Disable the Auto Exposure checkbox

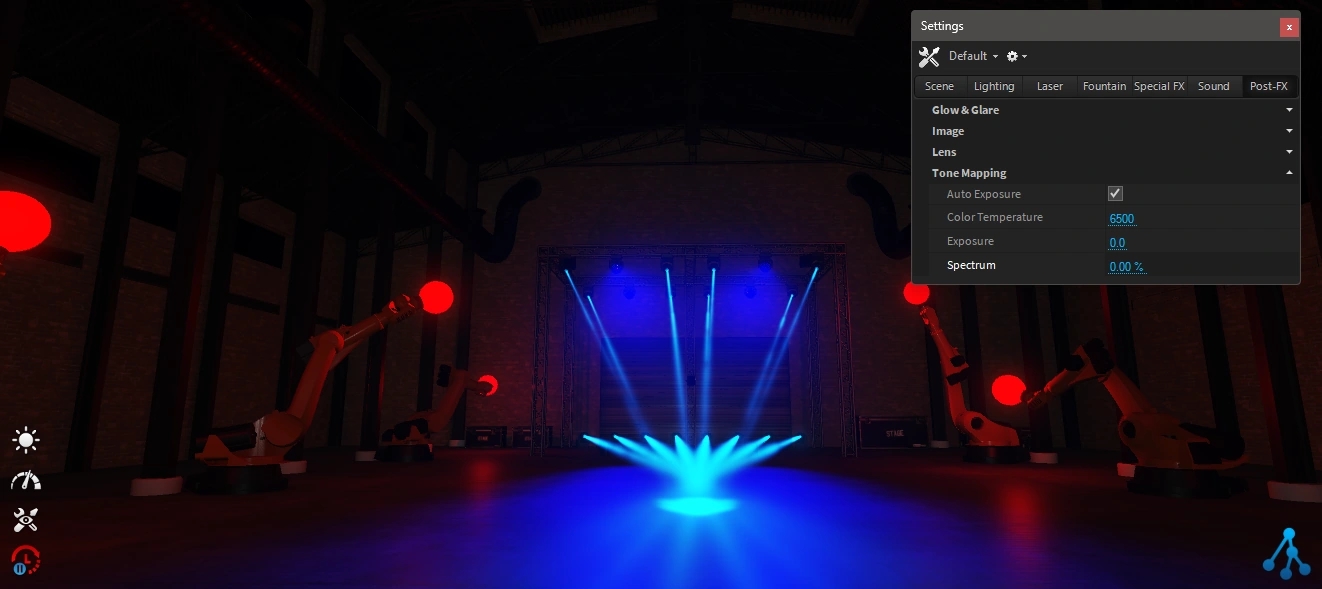[1115, 194]
